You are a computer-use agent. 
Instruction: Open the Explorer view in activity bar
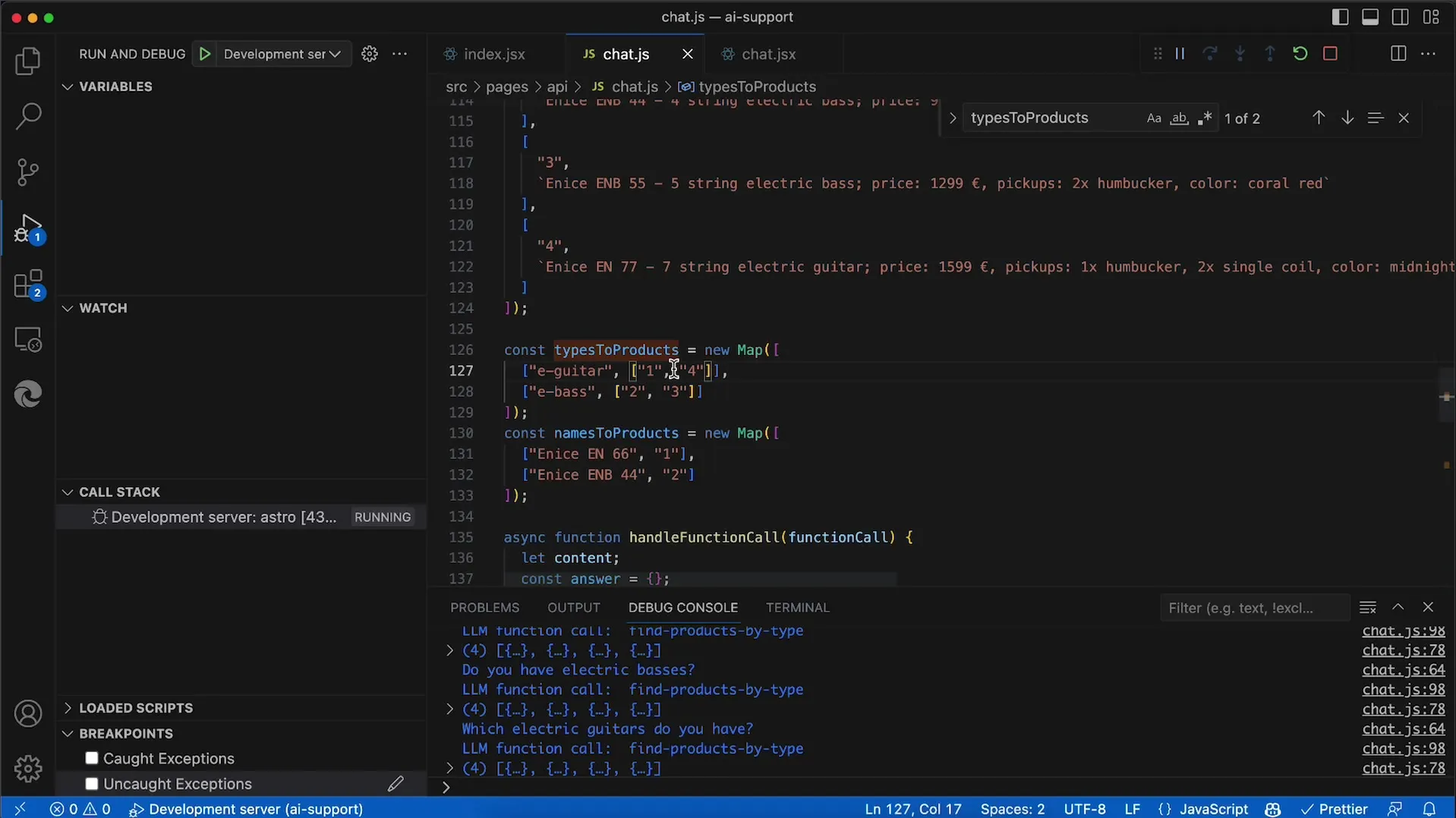[28, 61]
